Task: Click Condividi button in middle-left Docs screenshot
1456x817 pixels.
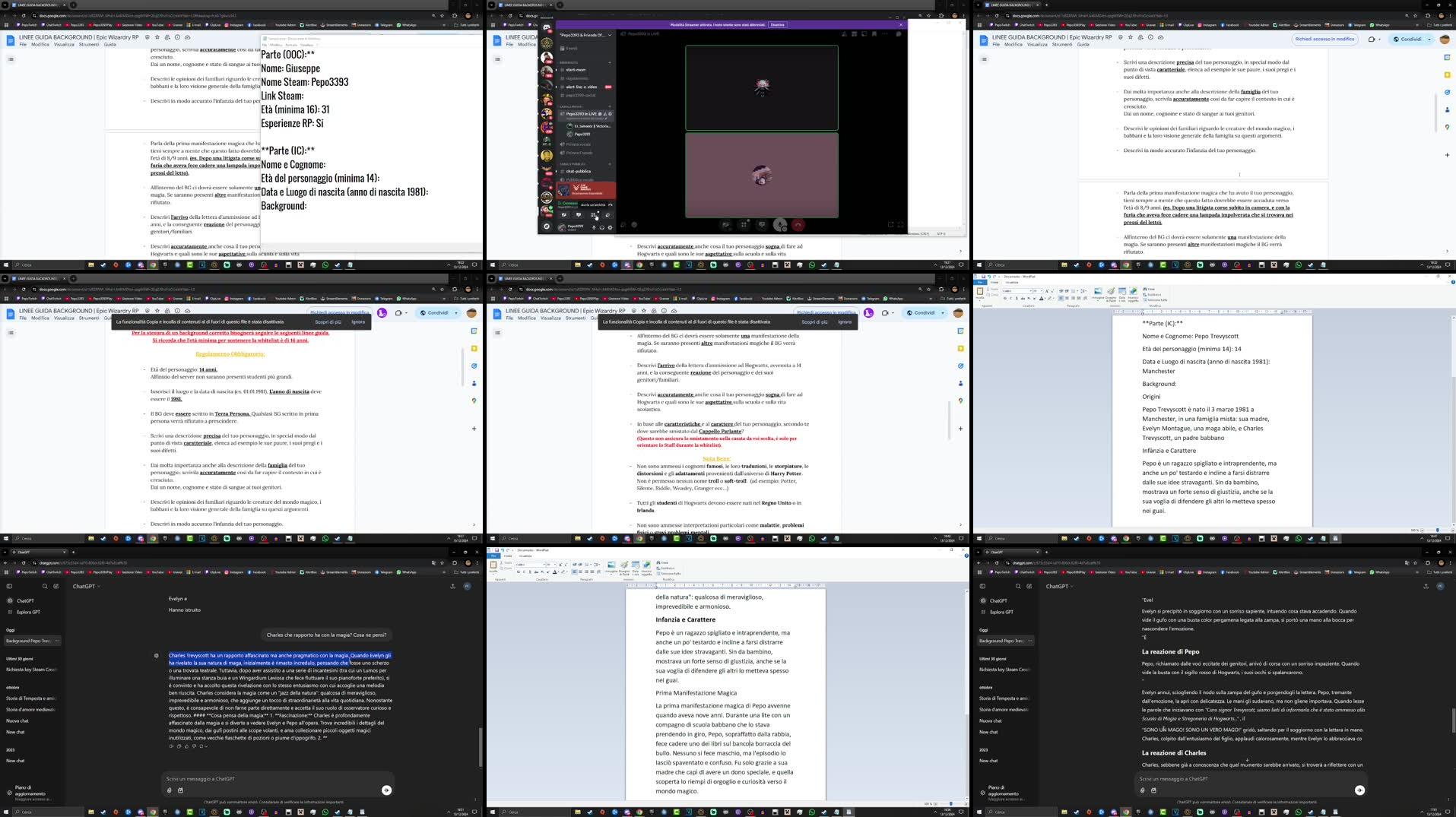Action: point(434,313)
